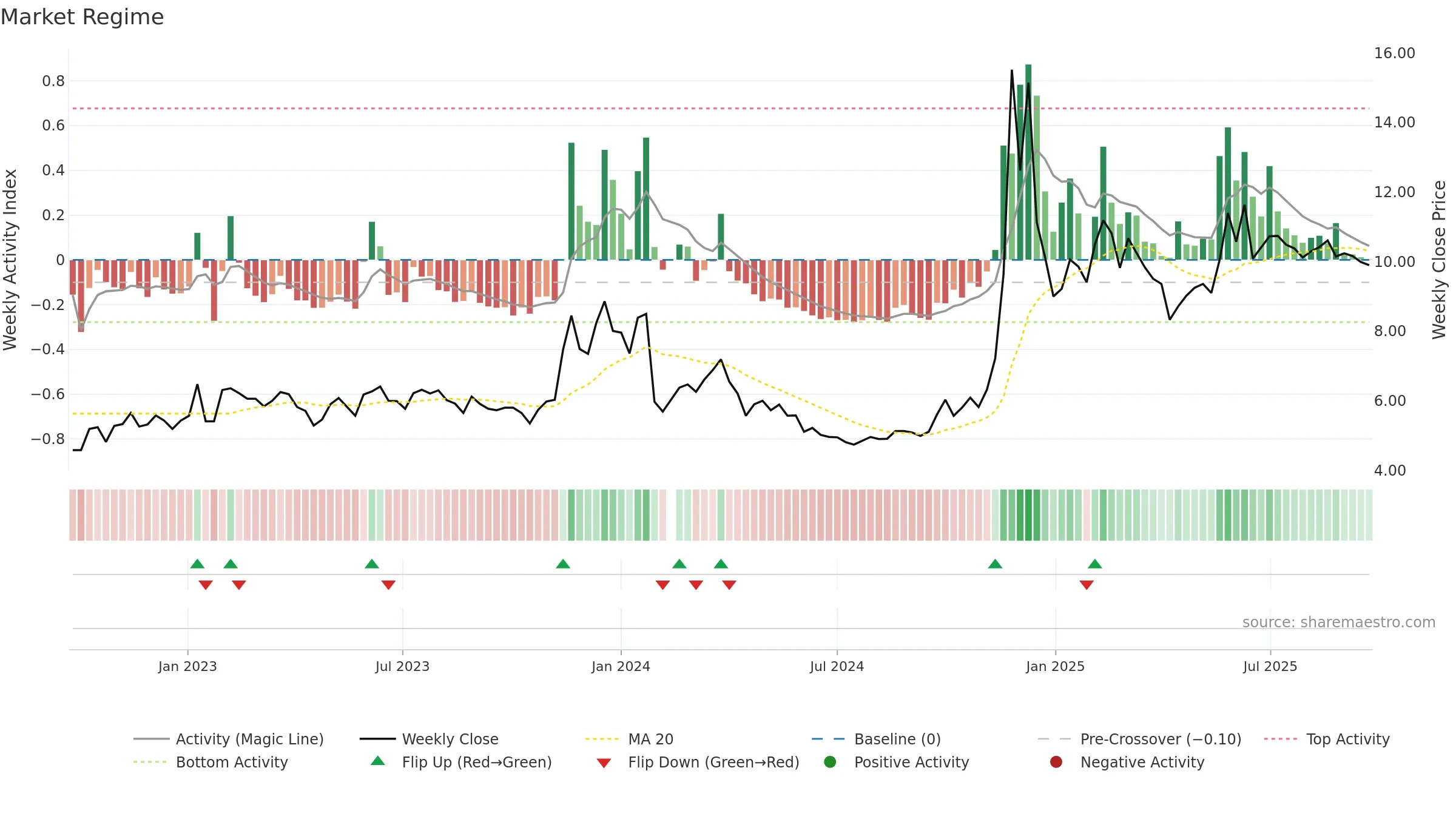This screenshot has height=819, width=1456.
Task: Click the flip-up marker after Jan 2025
Action: pyautogui.click(x=1095, y=564)
